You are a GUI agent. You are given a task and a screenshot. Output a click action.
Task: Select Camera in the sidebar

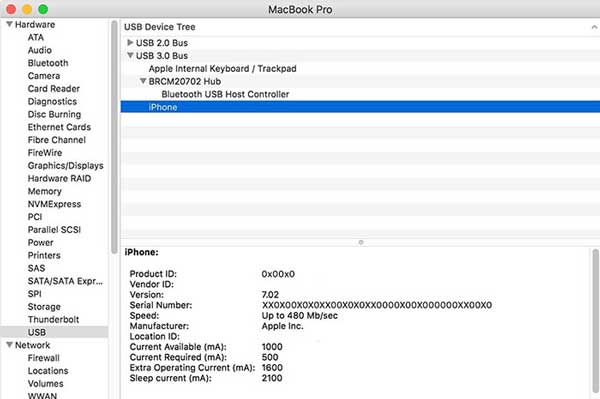pyautogui.click(x=44, y=76)
